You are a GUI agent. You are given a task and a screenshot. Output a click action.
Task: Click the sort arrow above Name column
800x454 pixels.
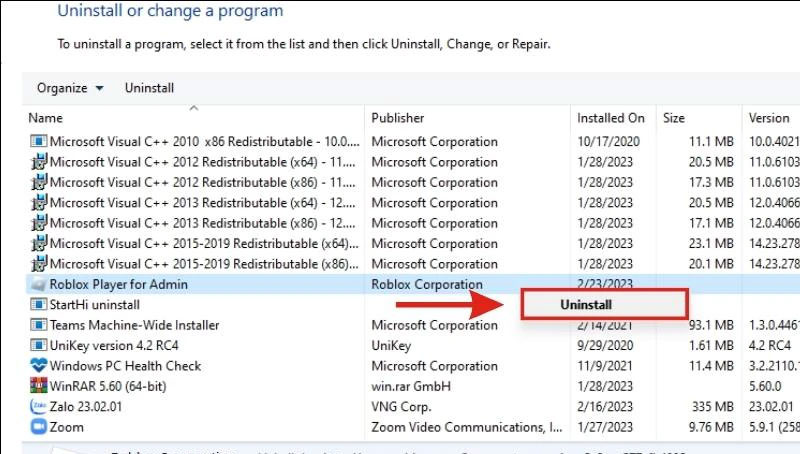[x=193, y=108]
